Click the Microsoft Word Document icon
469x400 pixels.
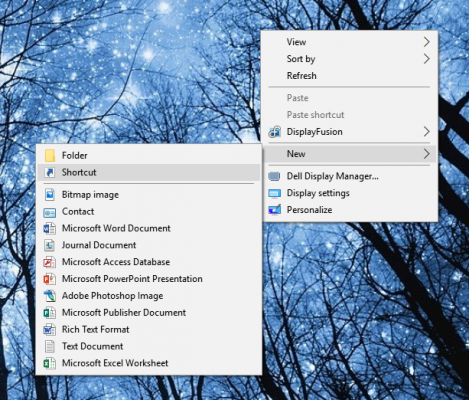tap(50, 228)
